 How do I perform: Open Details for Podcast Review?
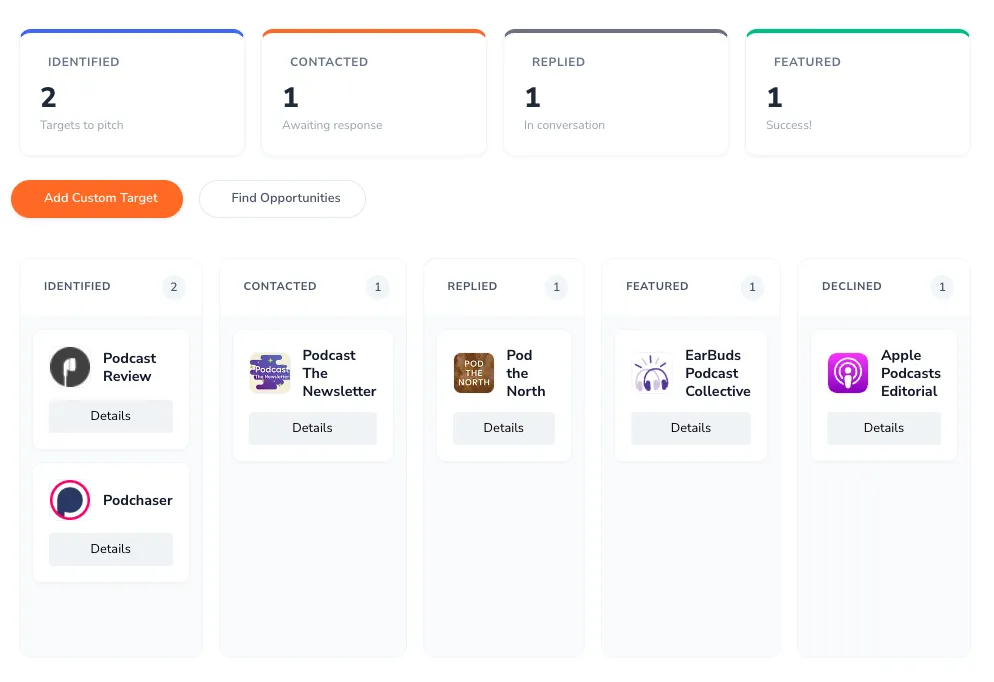tap(111, 416)
